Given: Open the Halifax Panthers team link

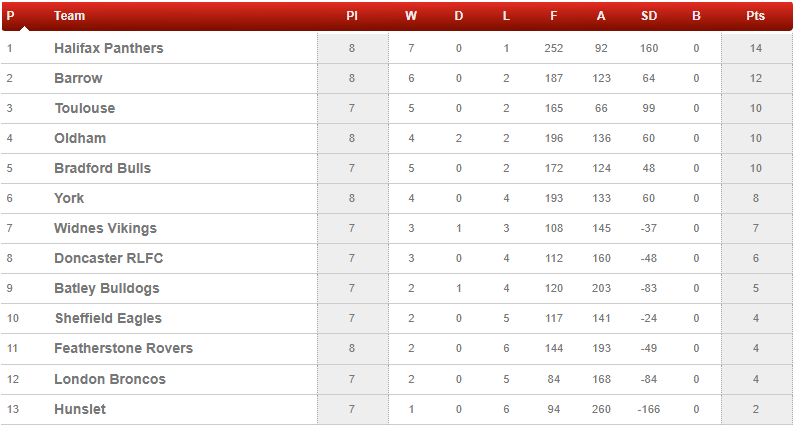Looking at the screenshot, I should pos(109,48).
